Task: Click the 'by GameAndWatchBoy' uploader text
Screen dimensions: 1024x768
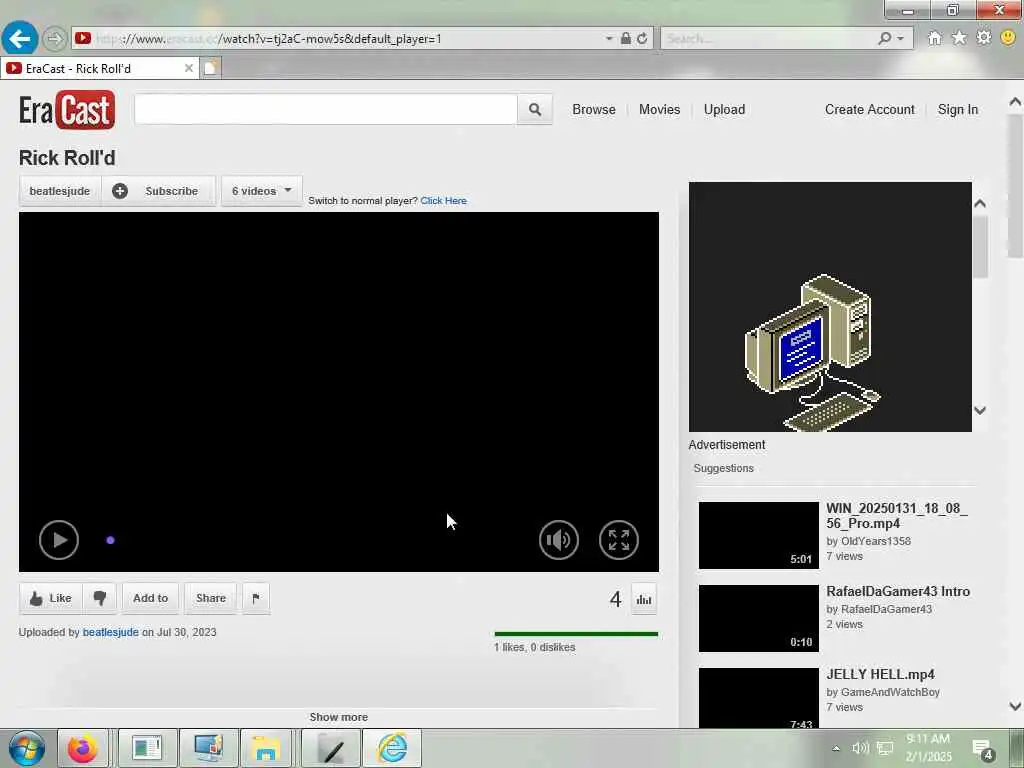Action: 883,692
